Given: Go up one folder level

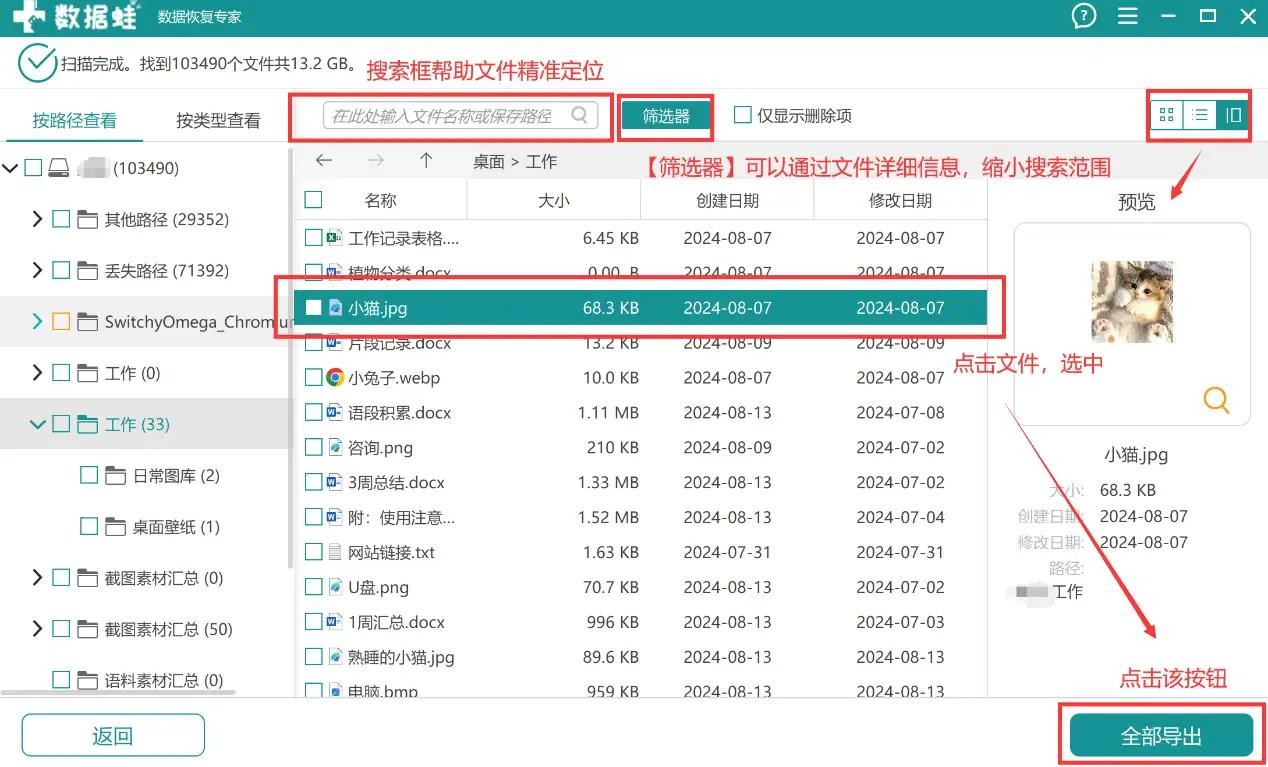Looking at the screenshot, I should coord(426,161).
